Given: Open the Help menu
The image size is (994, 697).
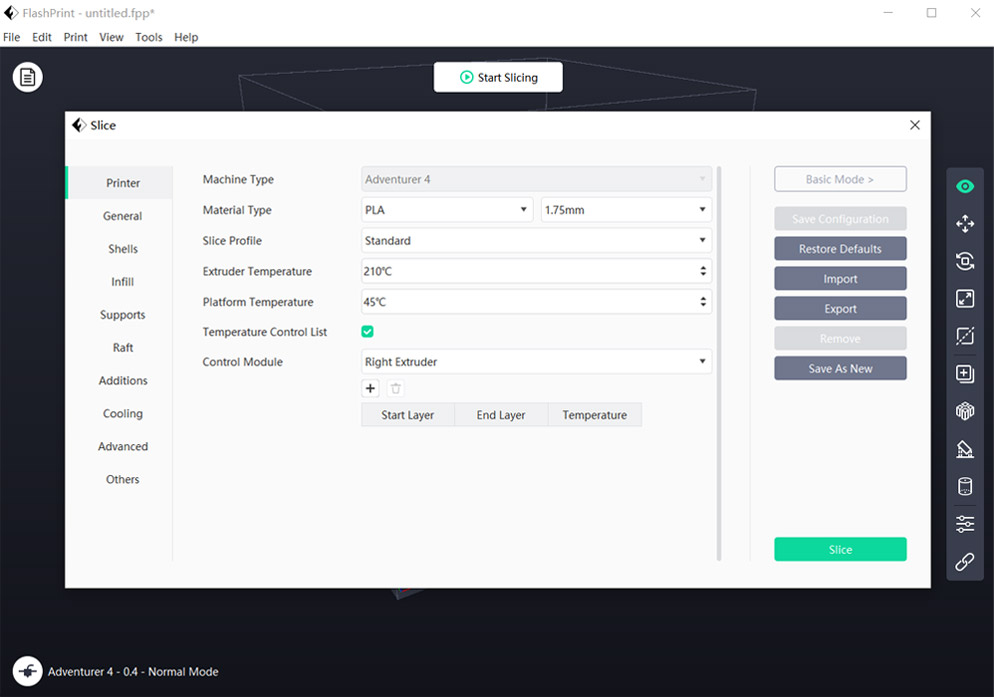Looking at the screenshot, I should [186, 37].
